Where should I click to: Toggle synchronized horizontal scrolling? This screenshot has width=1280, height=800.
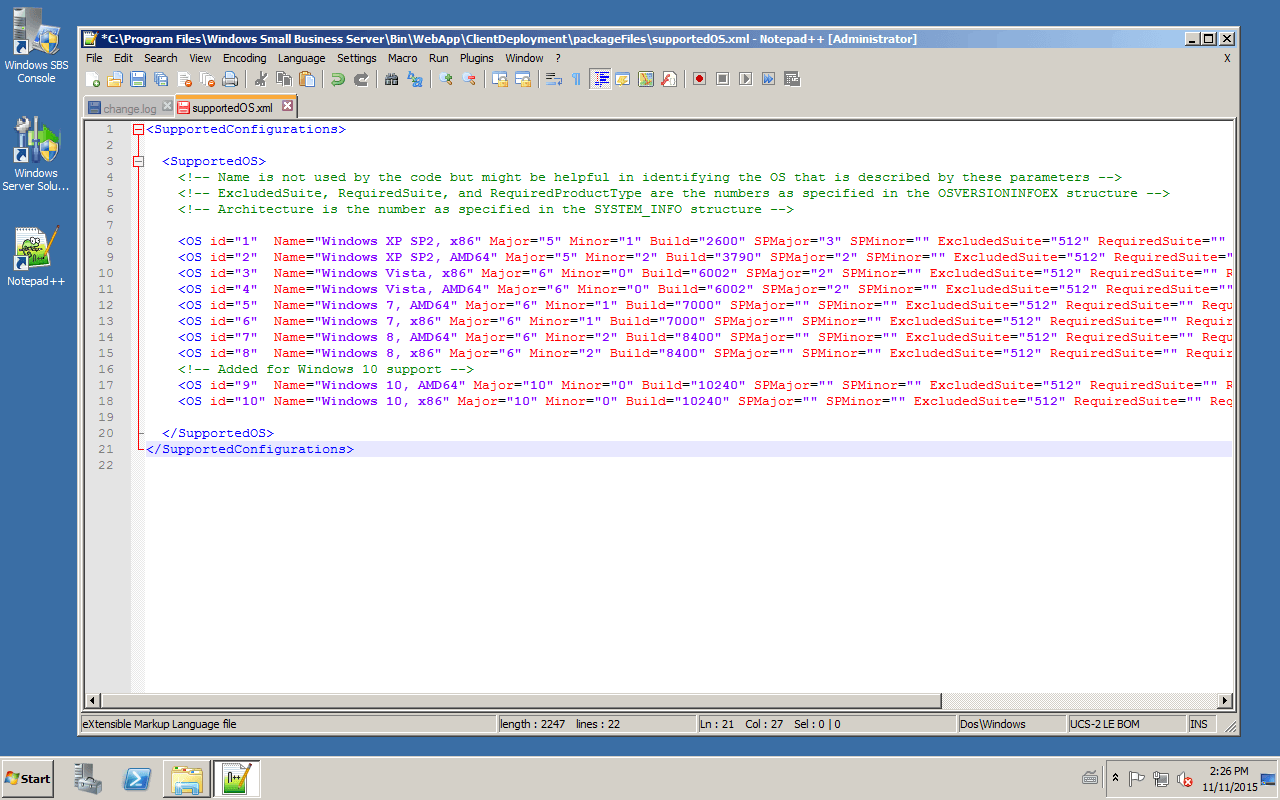click(x=523, y=79)
